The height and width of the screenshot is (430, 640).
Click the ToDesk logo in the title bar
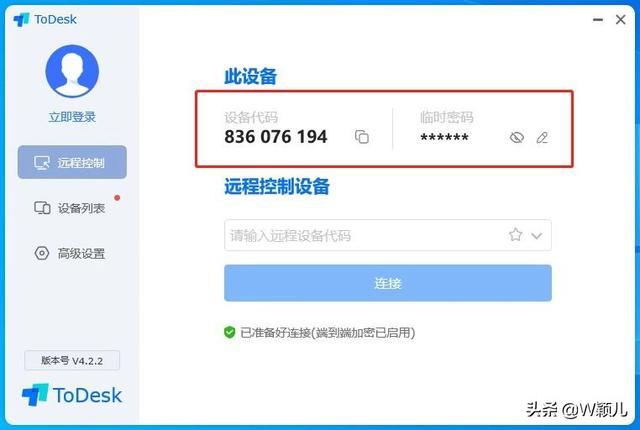[x=45, y=19]
